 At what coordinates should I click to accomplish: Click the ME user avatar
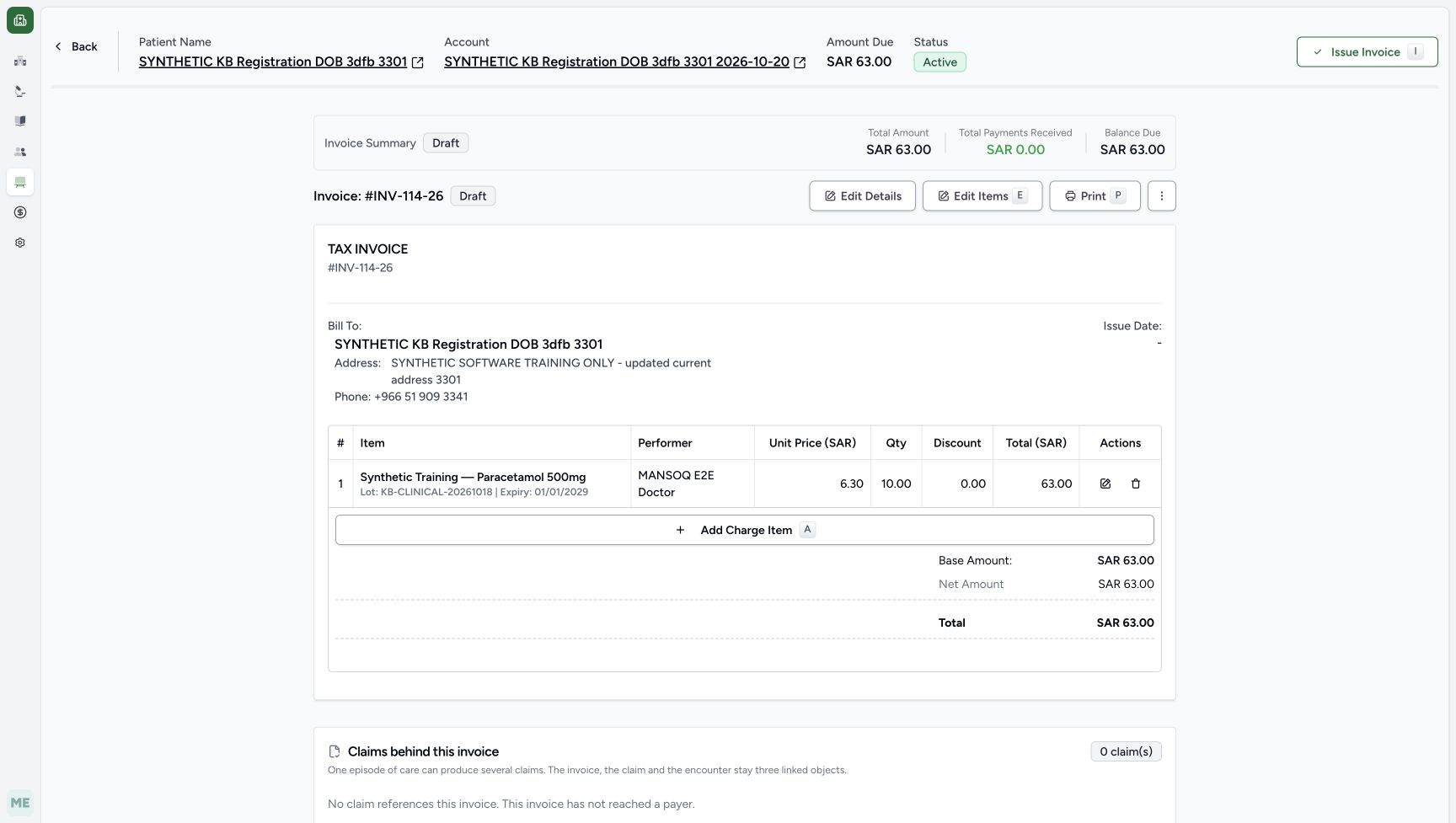coord(20,803)
